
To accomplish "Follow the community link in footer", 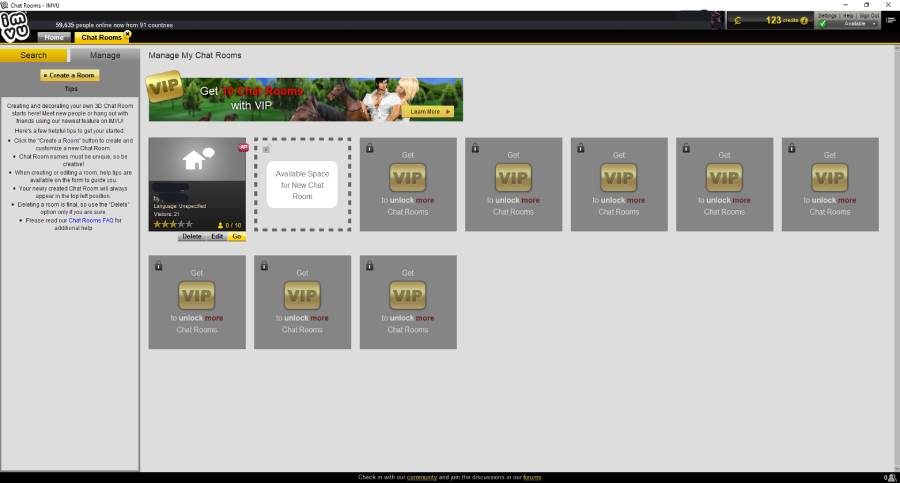I will pos(422,477).
